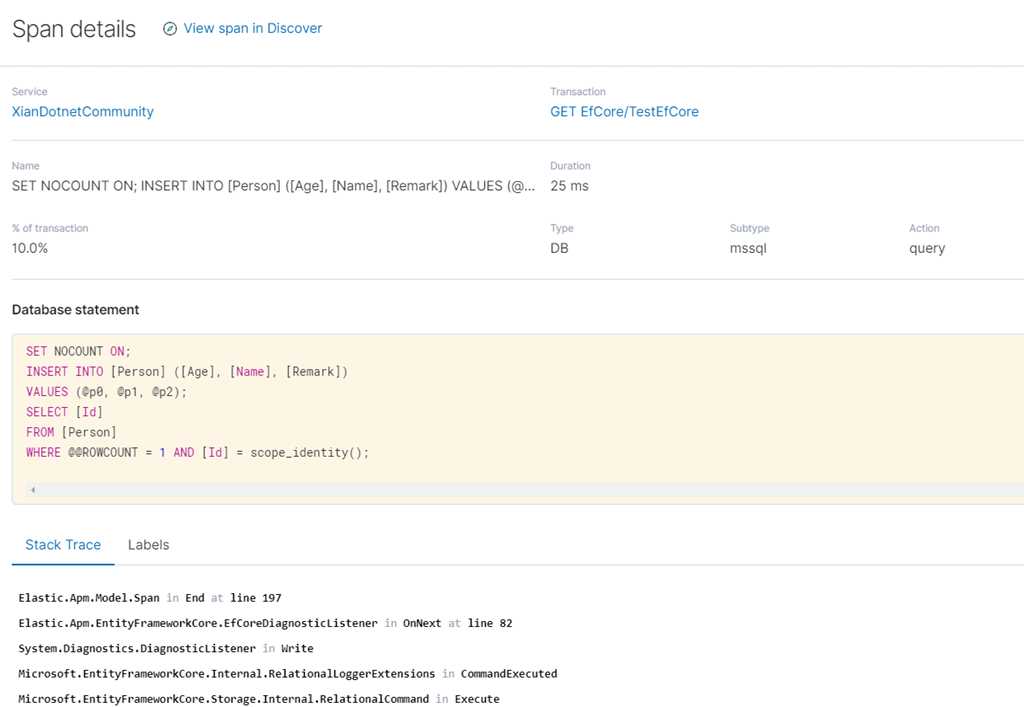1024x707 pixels.
Task: Click System.Diagnostics.DiagnosticListener Write frame
Action: tap(166, 649)
